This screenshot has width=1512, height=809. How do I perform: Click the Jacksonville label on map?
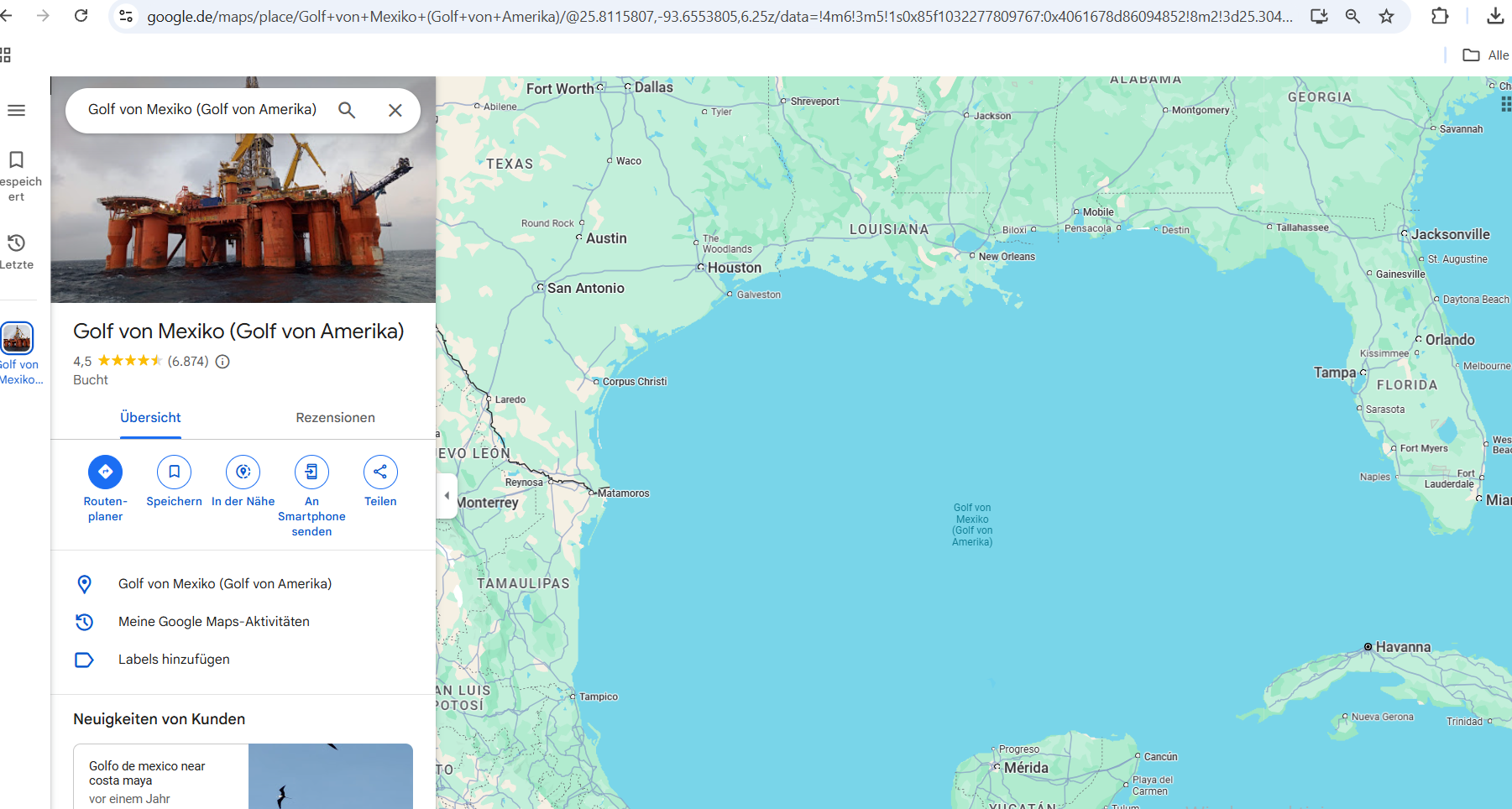[1451, 234]
